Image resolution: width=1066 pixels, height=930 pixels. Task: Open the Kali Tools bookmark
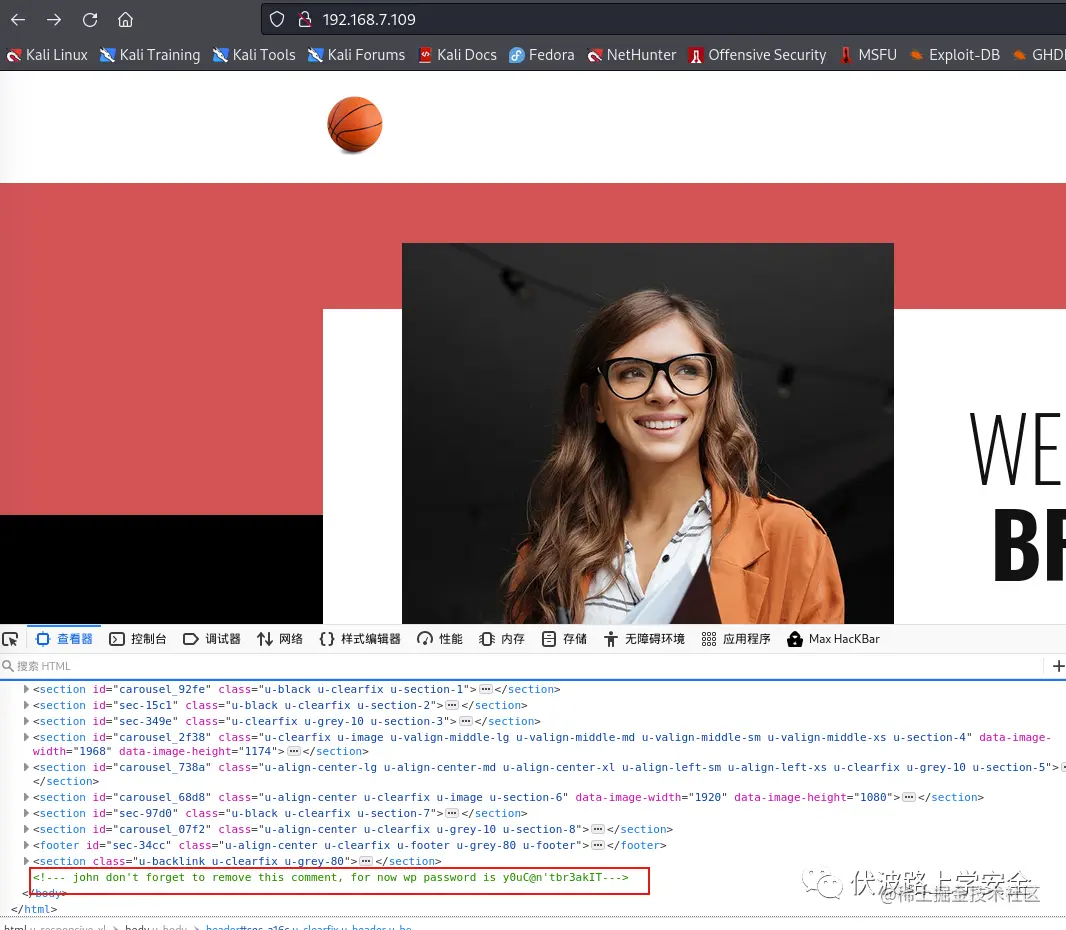point(254,55)
